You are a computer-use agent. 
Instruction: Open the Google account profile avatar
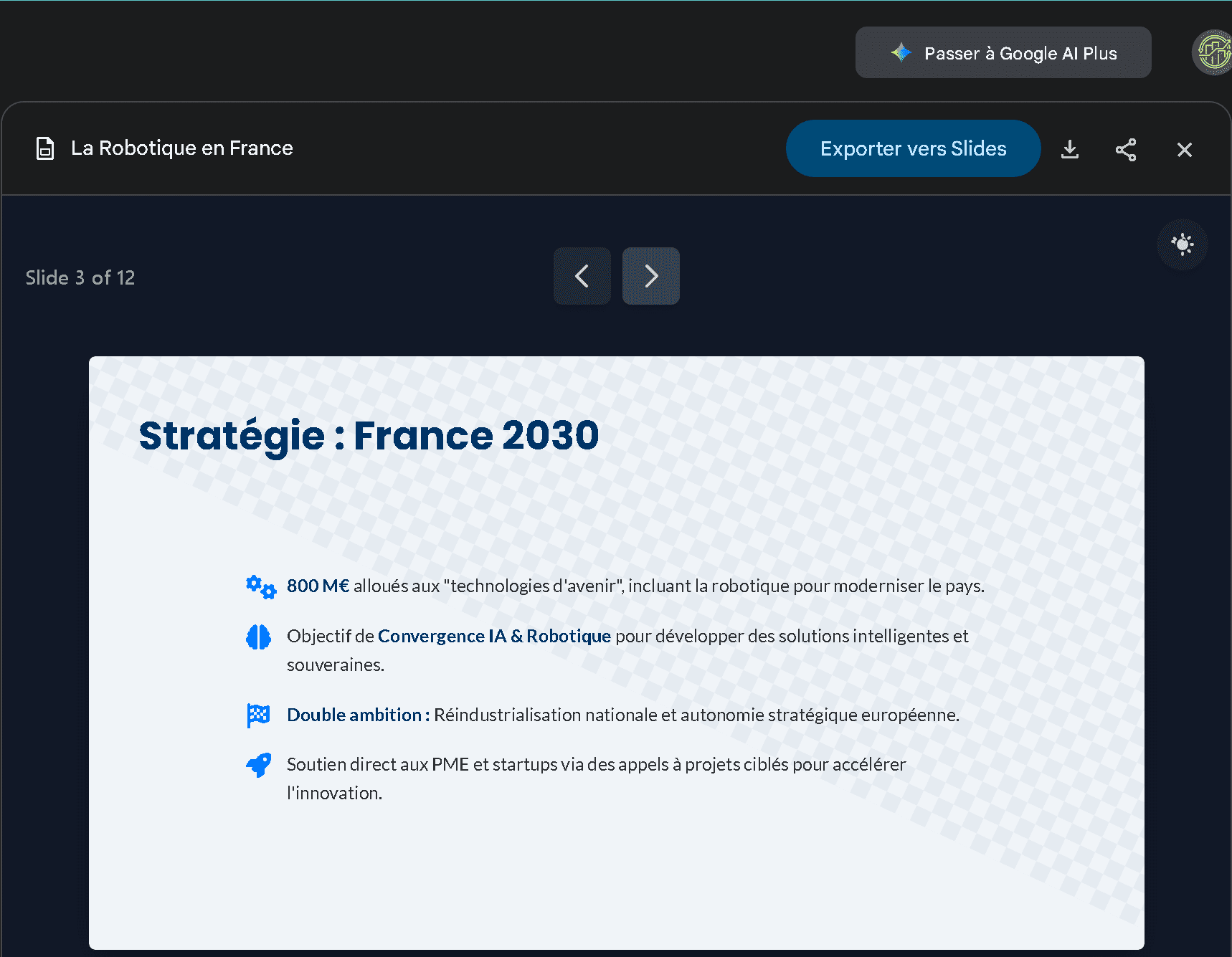[x=1213, y=52]
